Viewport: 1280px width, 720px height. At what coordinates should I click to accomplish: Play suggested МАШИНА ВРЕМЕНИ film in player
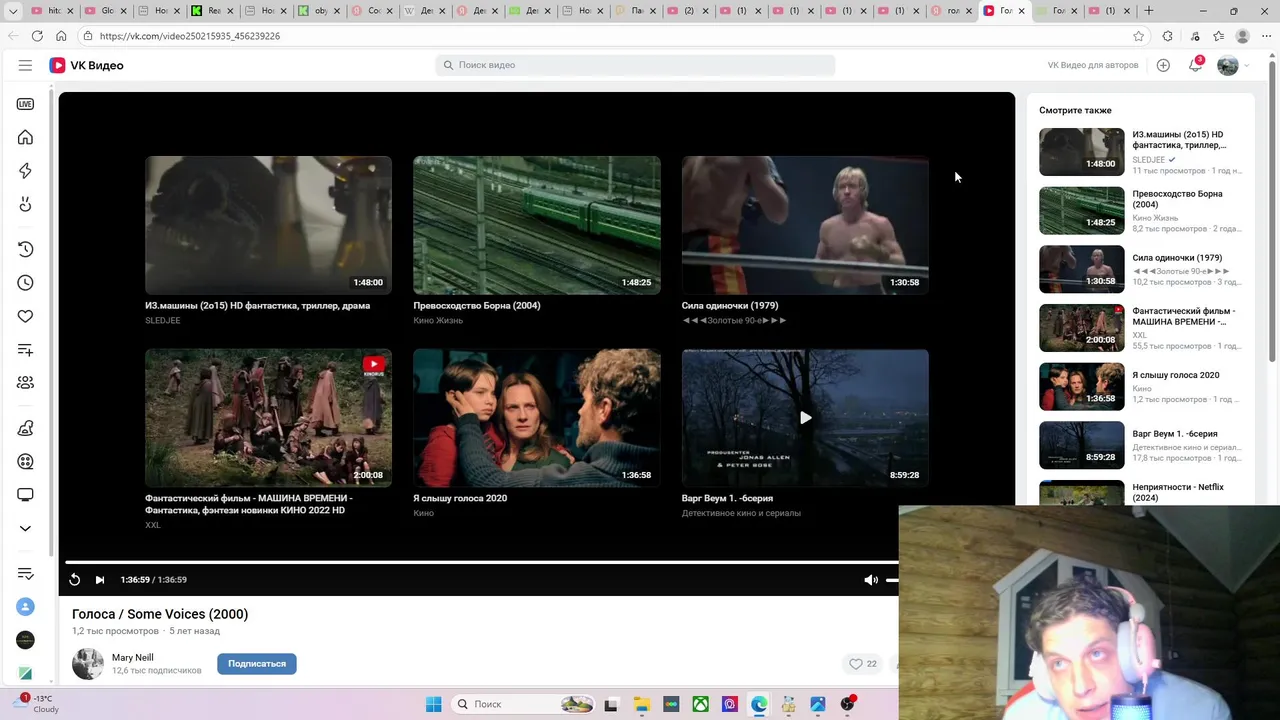268,418
